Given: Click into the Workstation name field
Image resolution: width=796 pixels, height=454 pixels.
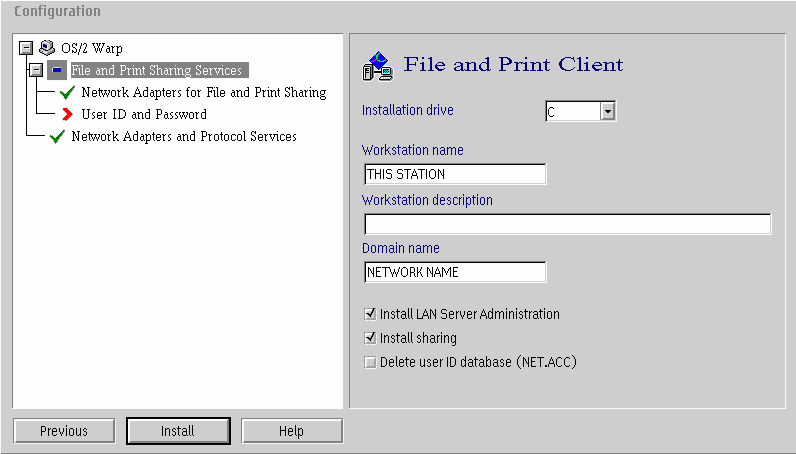Looking at the screenshot, I should (455, 174).
